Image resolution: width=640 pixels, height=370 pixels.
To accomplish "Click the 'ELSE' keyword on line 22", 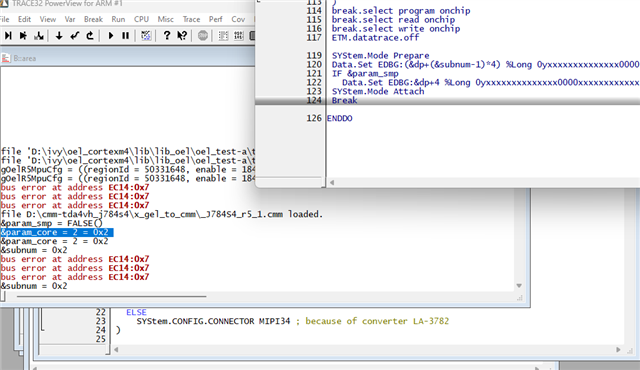I will coord(136,312).
